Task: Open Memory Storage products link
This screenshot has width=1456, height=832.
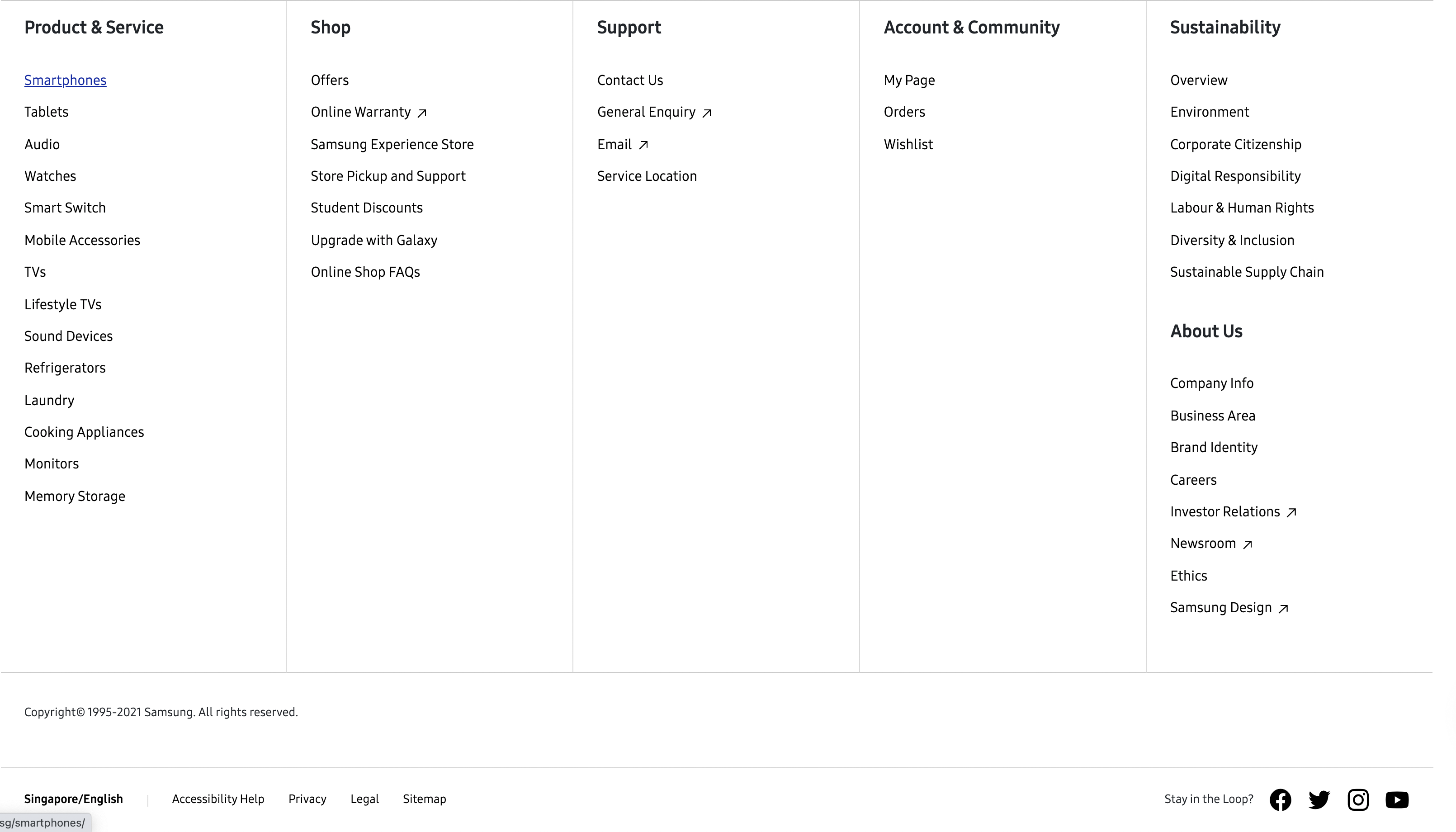Action: pyautogui.click(x=74, y=496)
